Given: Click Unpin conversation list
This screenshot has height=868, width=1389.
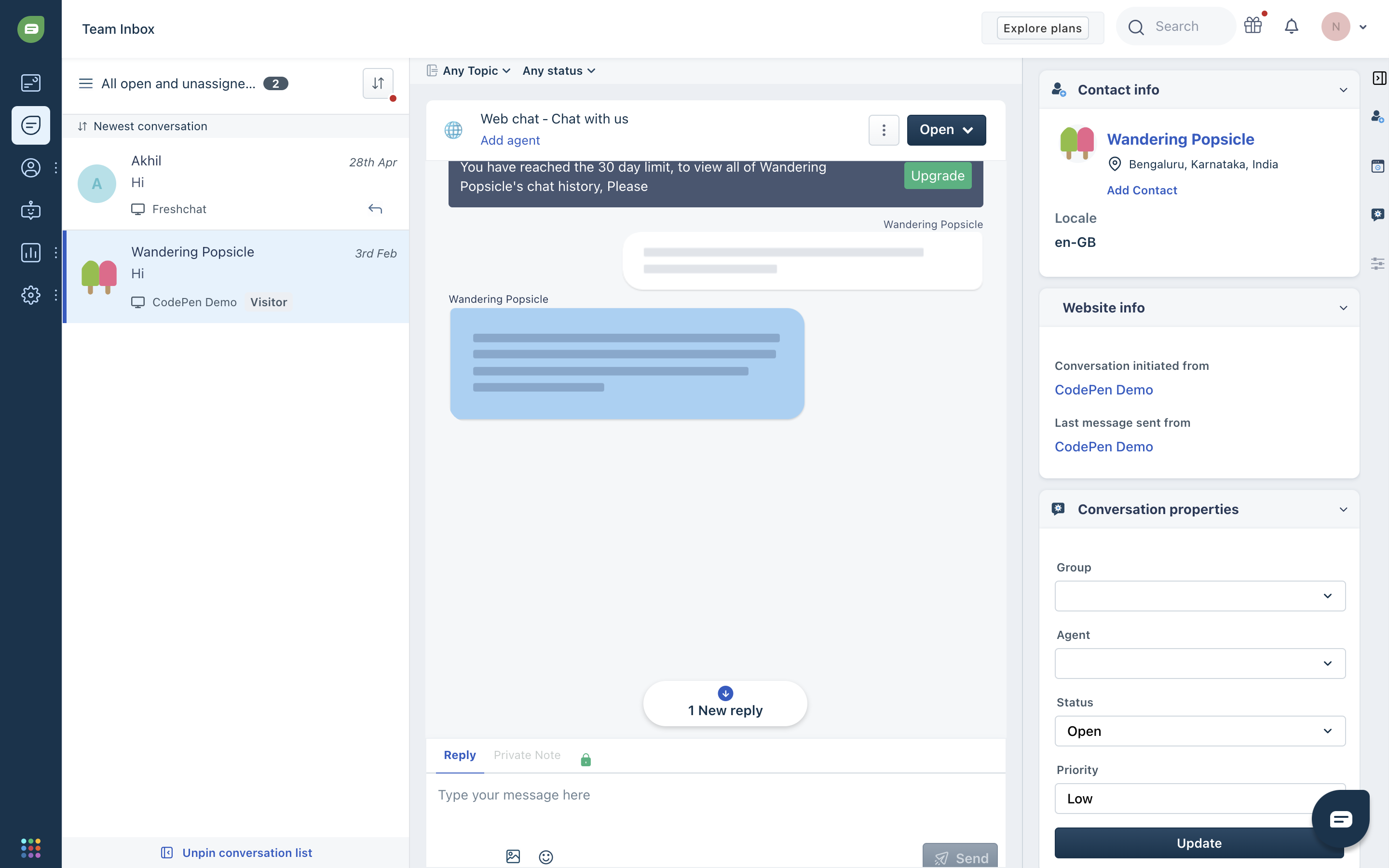Looking at the screenshot, I should pyautogui.click(x=236, y=853).
